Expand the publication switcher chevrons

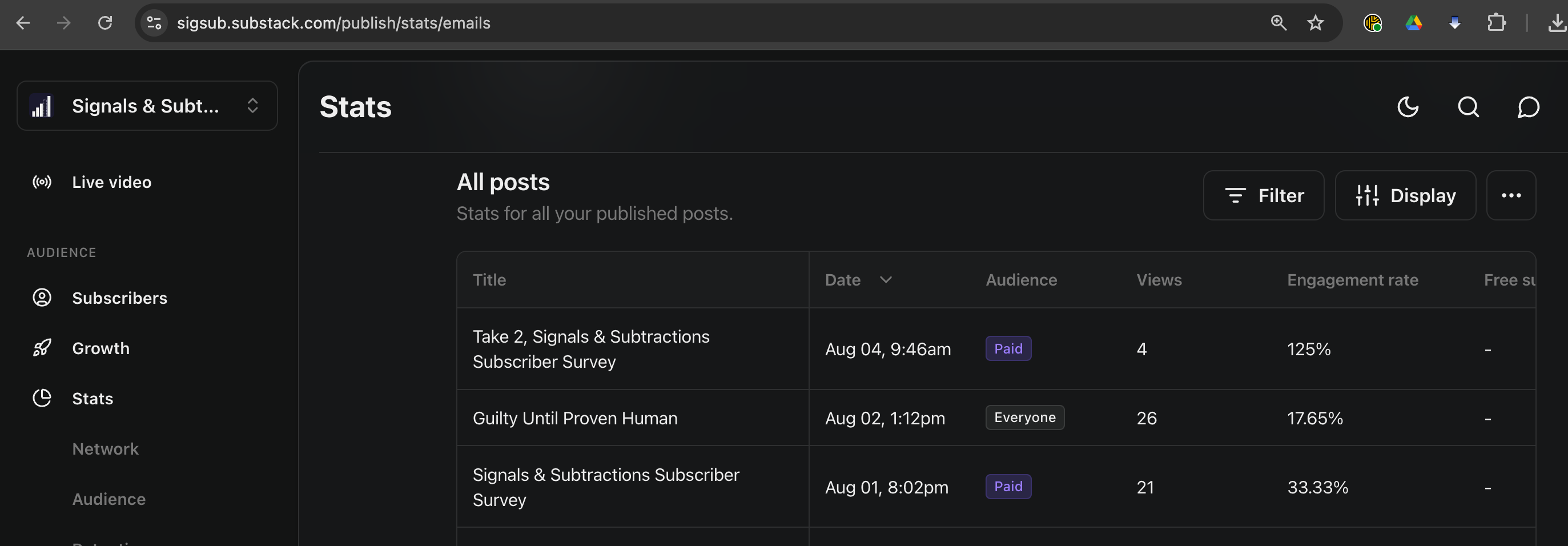click(x=252, y=106)
